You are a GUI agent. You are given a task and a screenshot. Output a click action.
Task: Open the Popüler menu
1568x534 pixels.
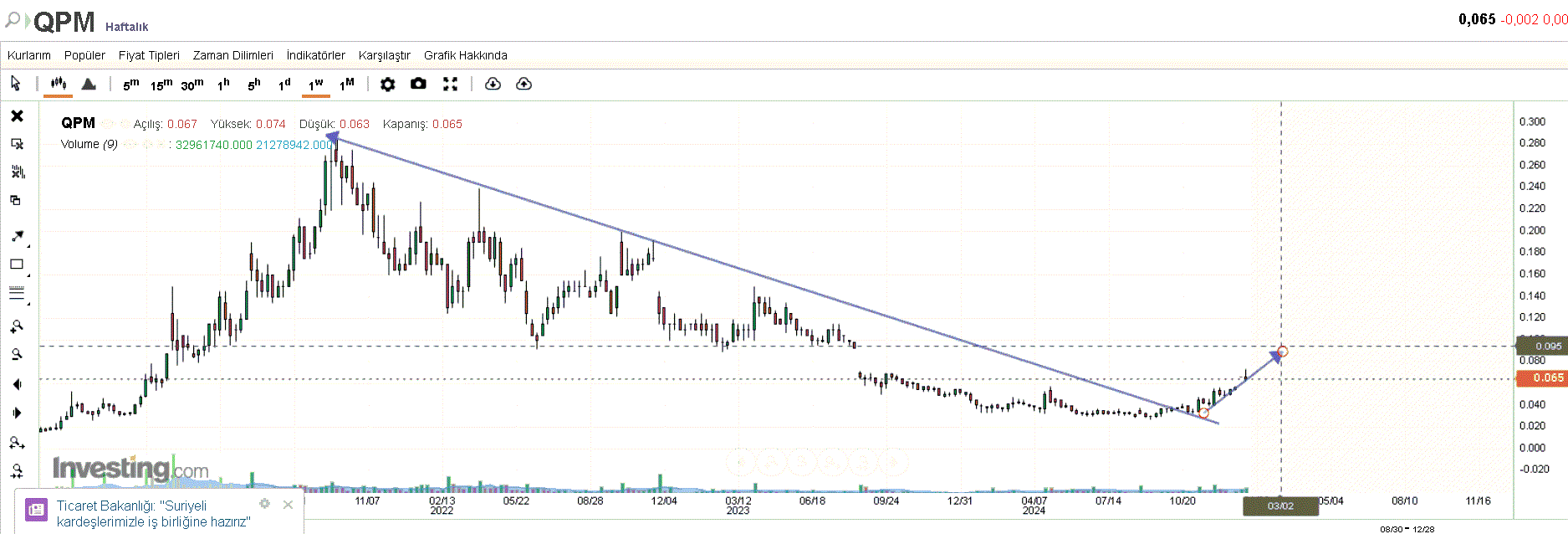tap(84, 55)
